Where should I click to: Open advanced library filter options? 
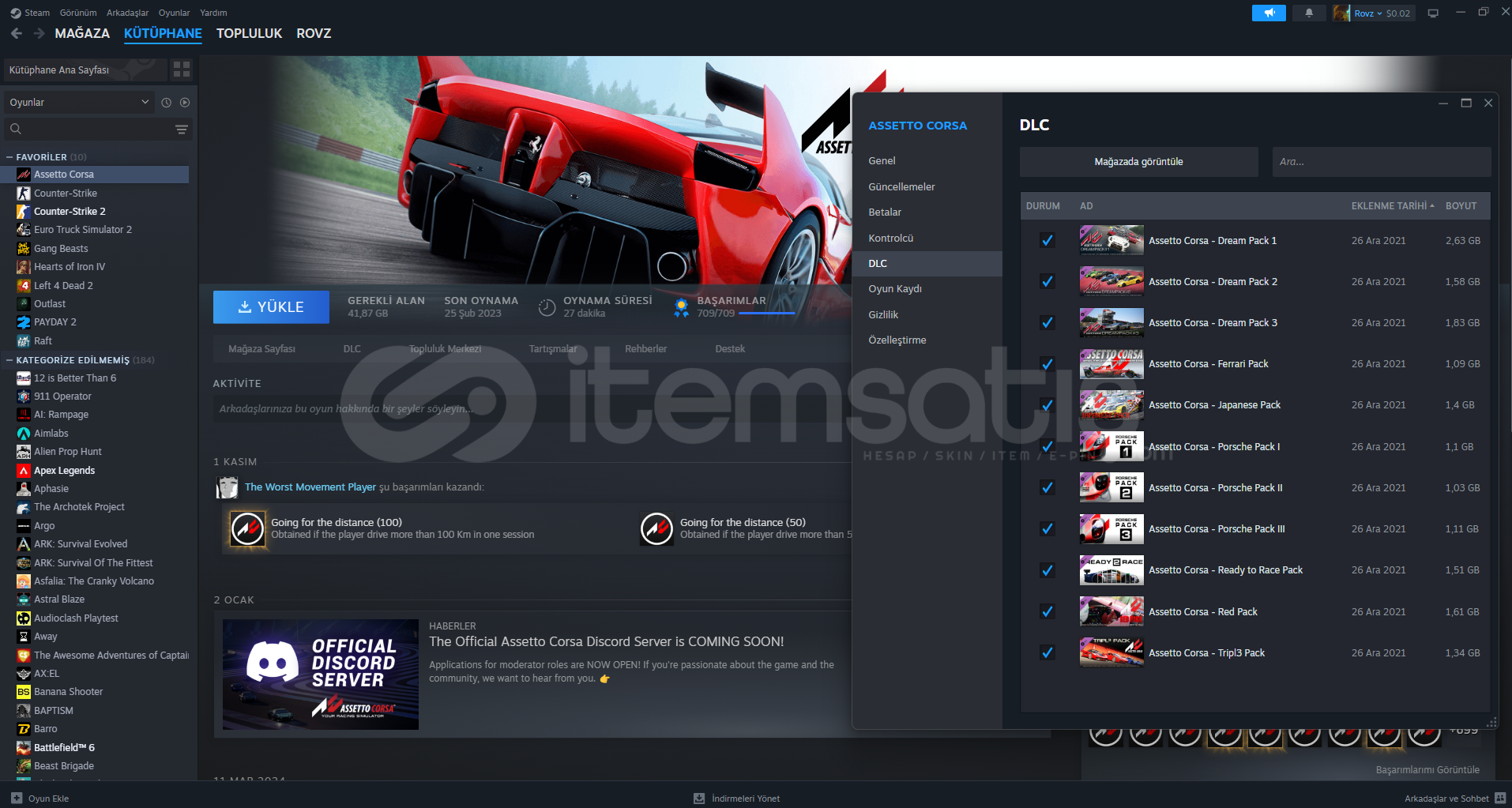click(182, 130)
